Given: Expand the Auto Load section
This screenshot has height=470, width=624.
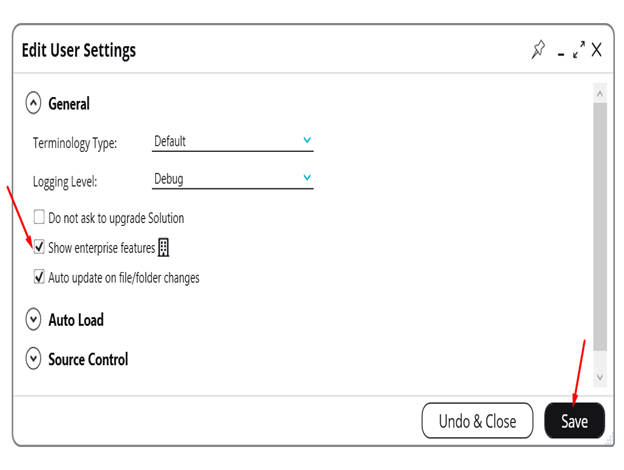Looking at the screenshot, I should point(34,320).
